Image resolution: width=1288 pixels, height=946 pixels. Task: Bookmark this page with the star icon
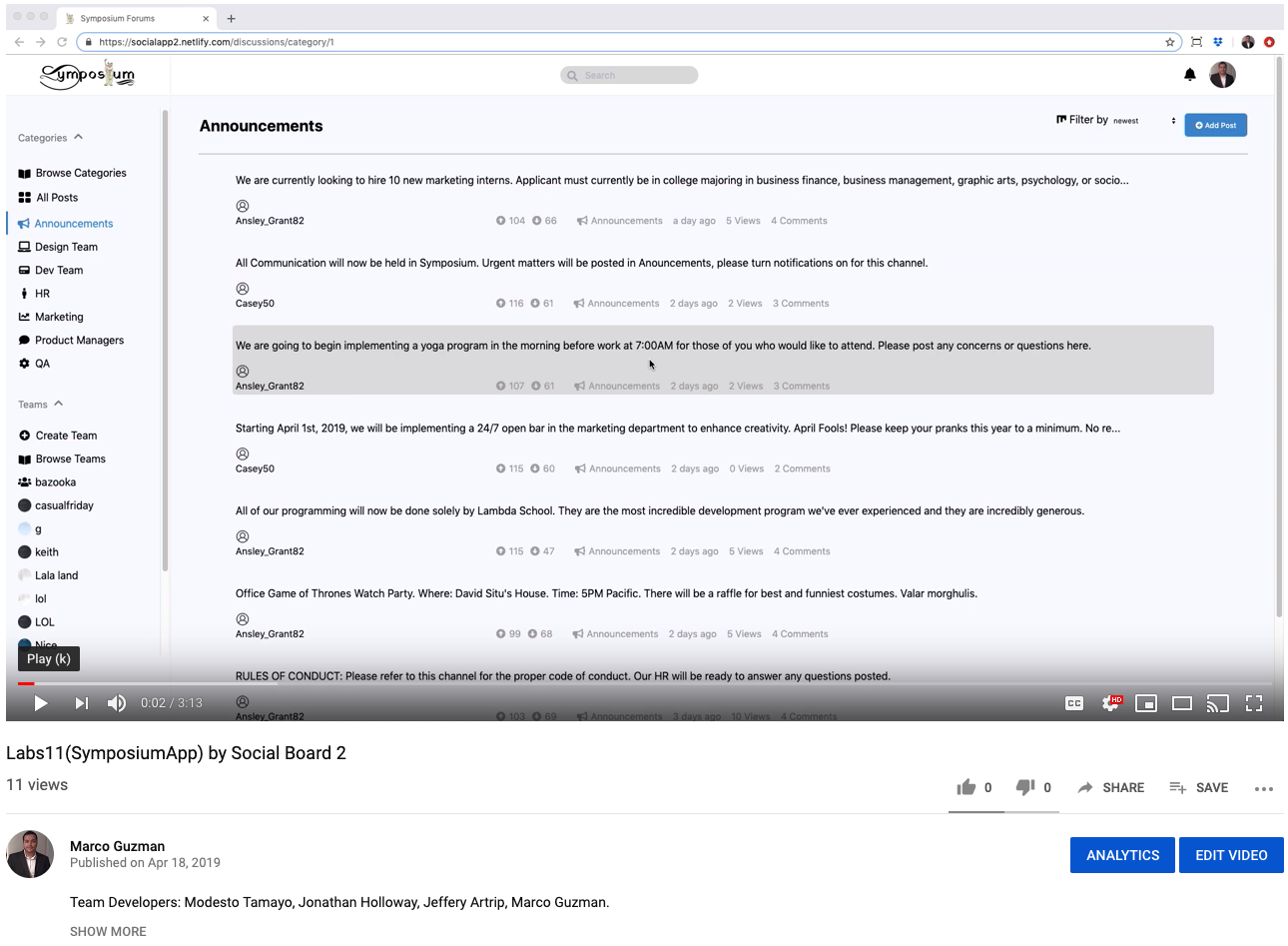tap(1170, 42)
